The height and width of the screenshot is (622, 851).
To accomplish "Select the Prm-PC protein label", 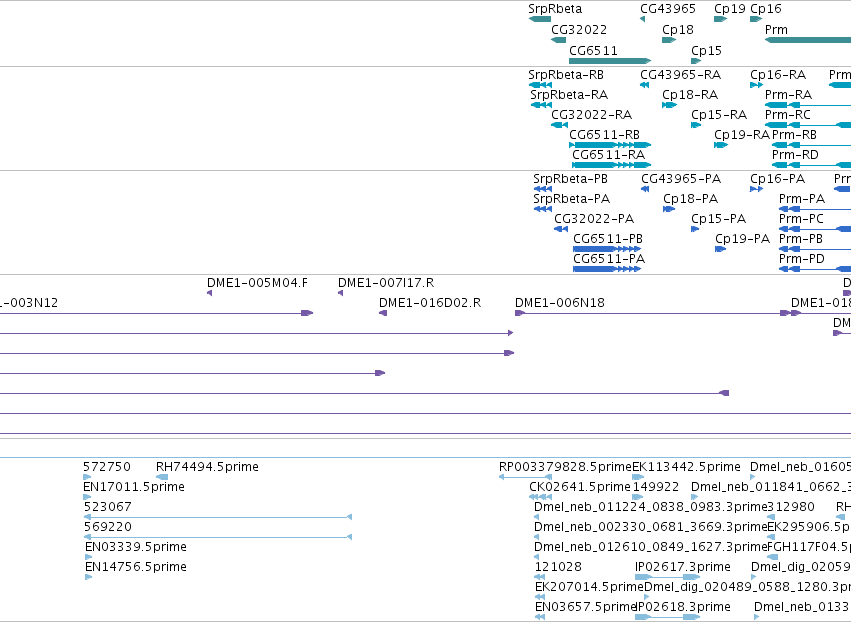I will click(801, 219).
